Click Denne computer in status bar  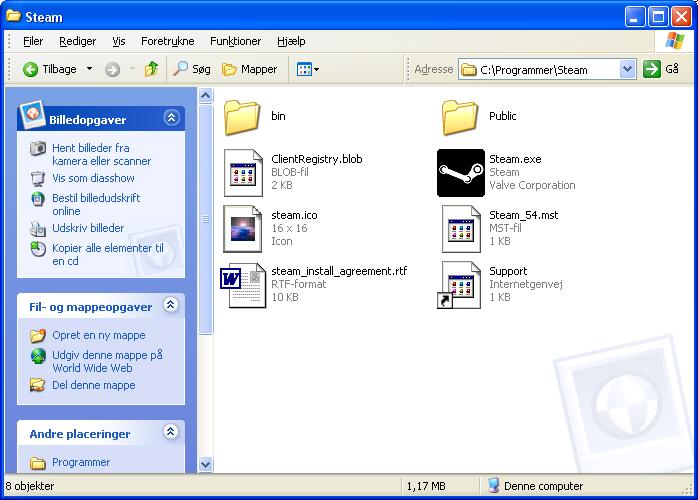(535, 486)
